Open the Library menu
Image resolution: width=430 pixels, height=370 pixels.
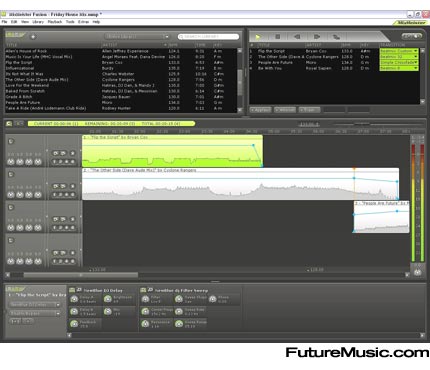(x=38, y=22)
